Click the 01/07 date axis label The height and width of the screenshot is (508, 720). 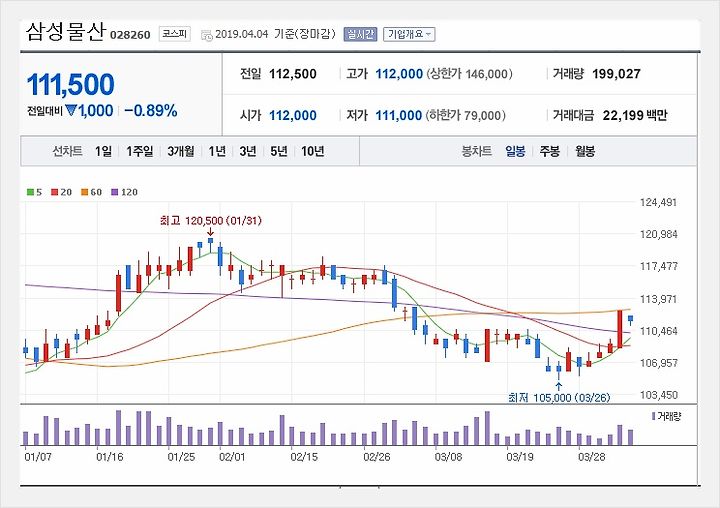point(38,457)
